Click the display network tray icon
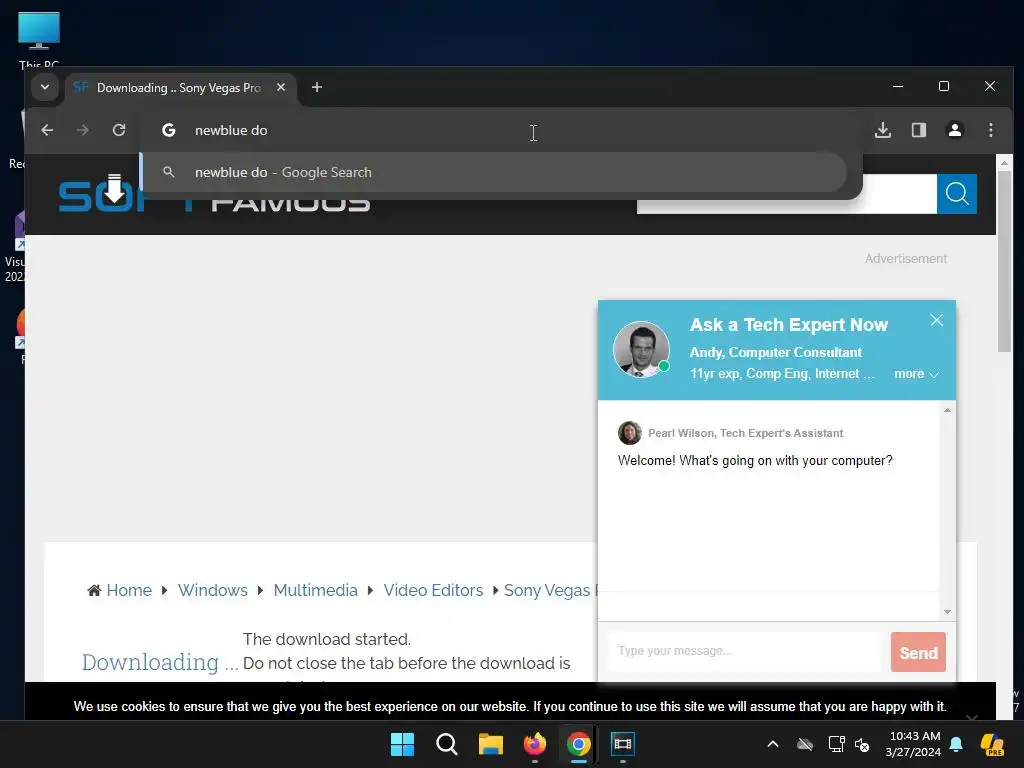 click(837, 744)
